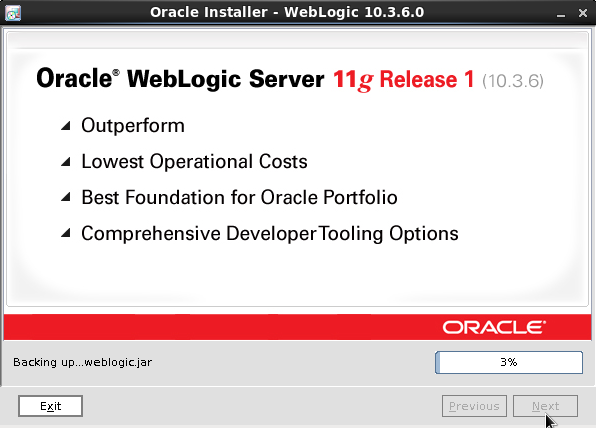Screen dimensions: 596x428
Task: Close the Oracle Installer window
Action: (x=583, y=13)
